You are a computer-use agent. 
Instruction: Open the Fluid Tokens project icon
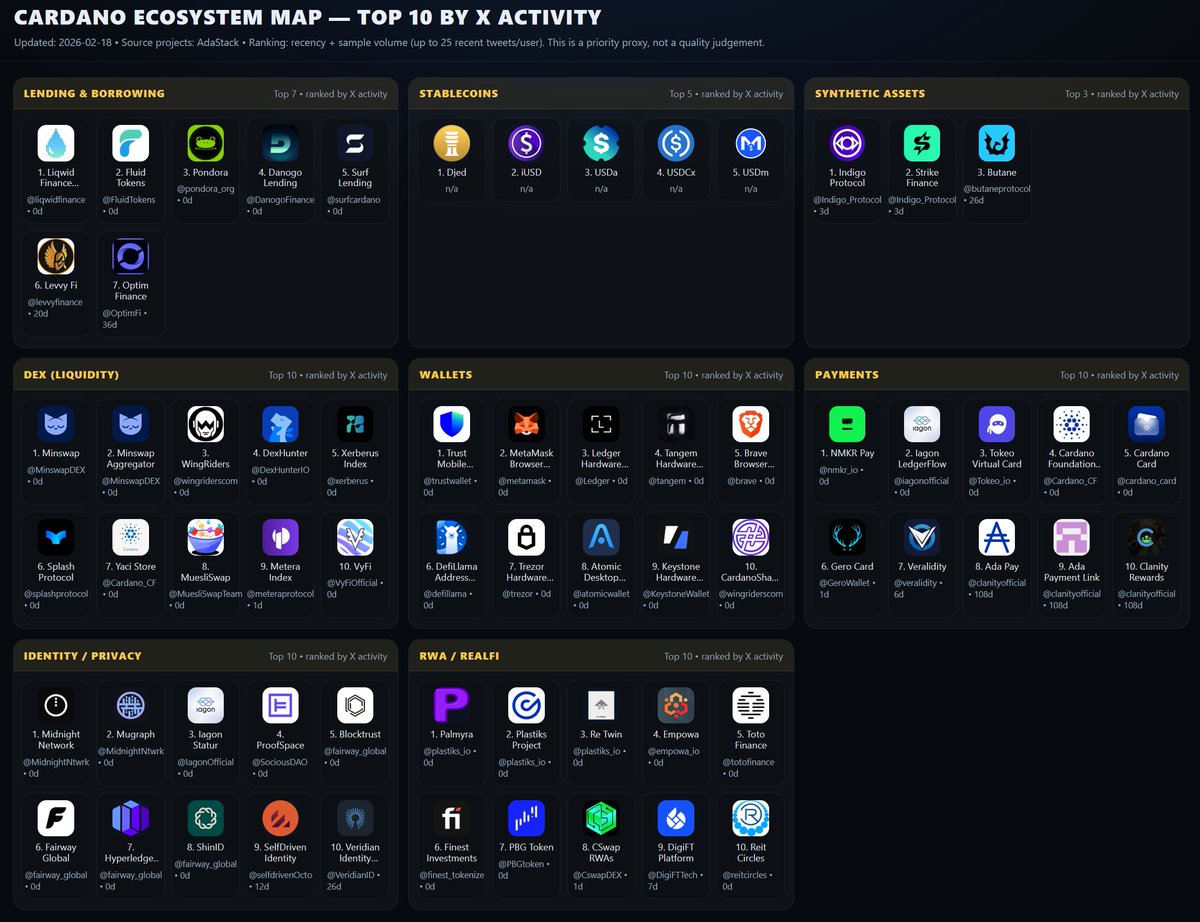coord(131,143)
